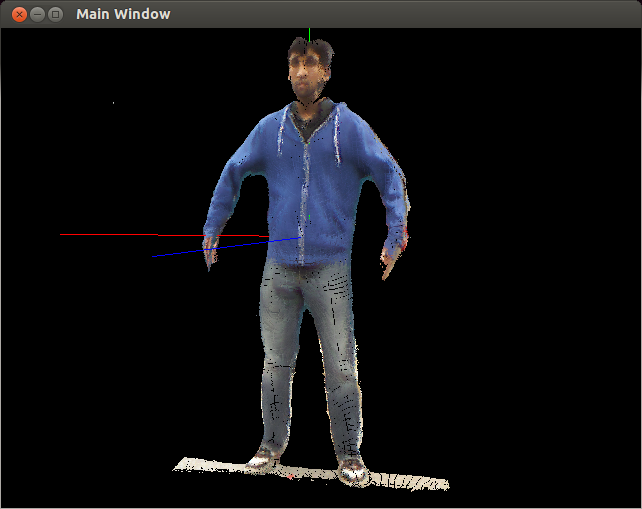Click the 3D scanned person model

coord(307,260)
